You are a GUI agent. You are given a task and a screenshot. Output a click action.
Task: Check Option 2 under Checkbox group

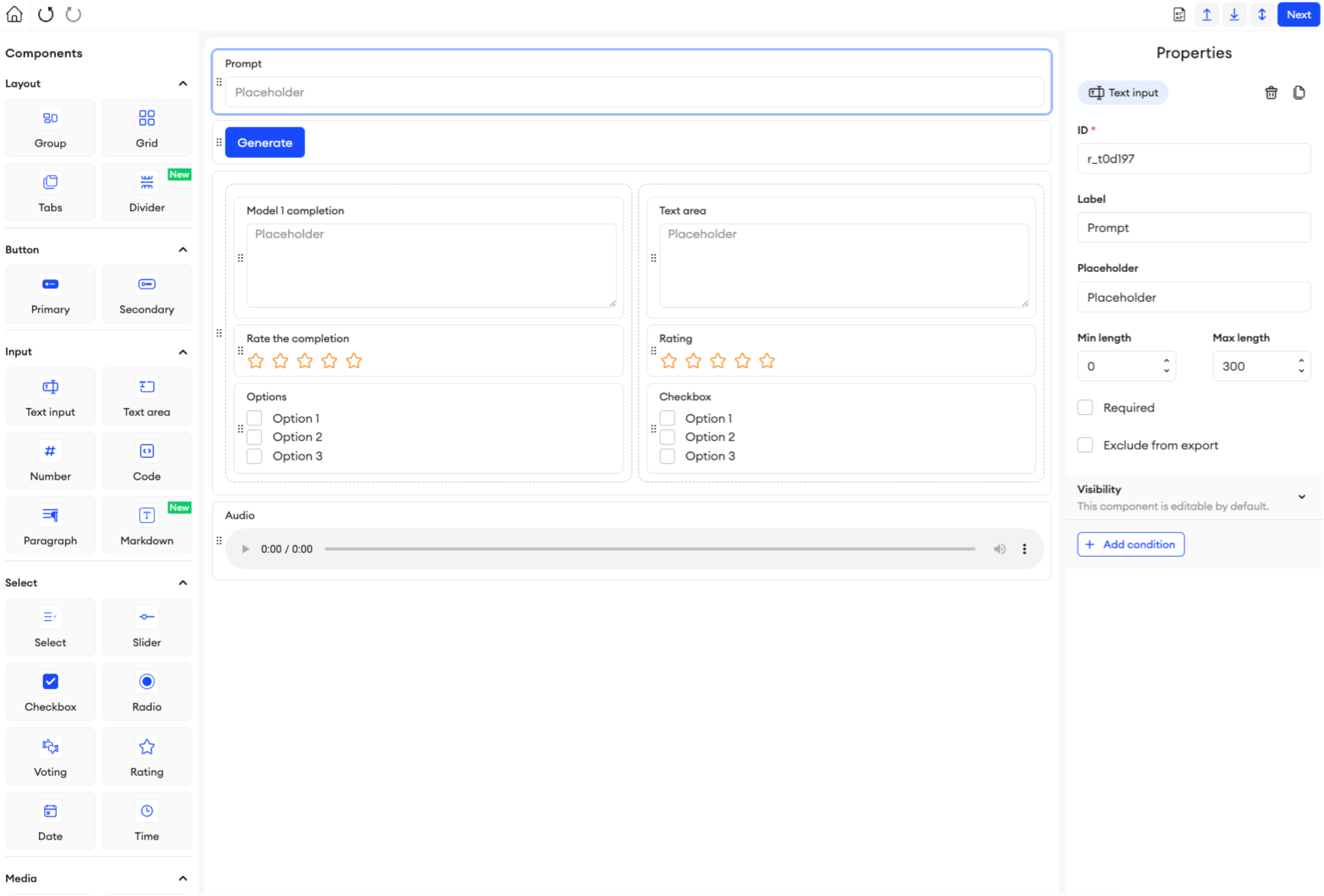(667, 436)
